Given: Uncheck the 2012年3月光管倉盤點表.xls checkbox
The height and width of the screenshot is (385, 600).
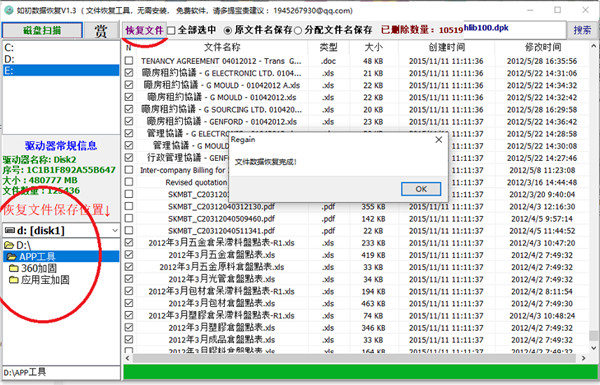Looking at the screenshot, I should pyautogui.click(x=129, y=279).
